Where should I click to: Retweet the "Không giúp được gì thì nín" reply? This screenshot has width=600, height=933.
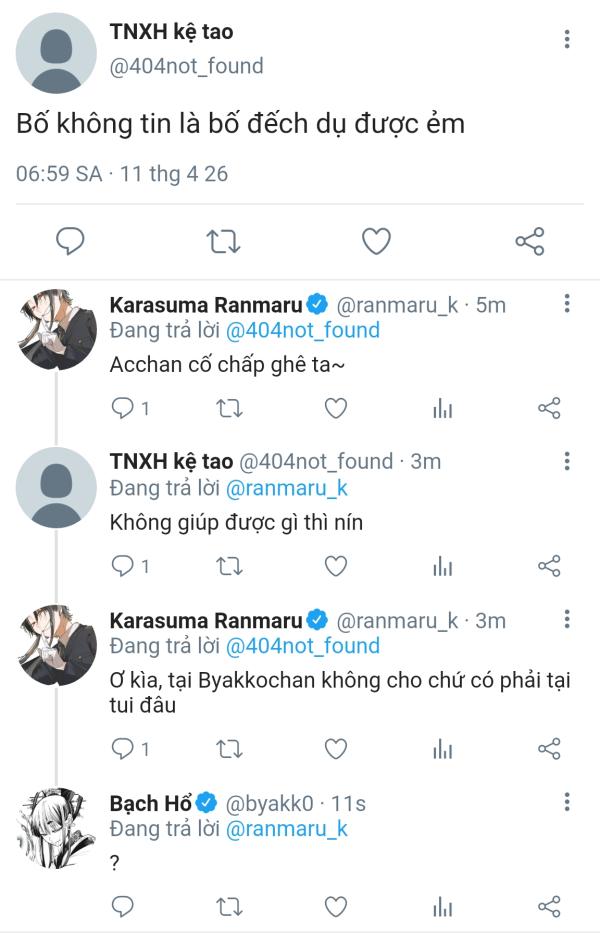[229, 566]
